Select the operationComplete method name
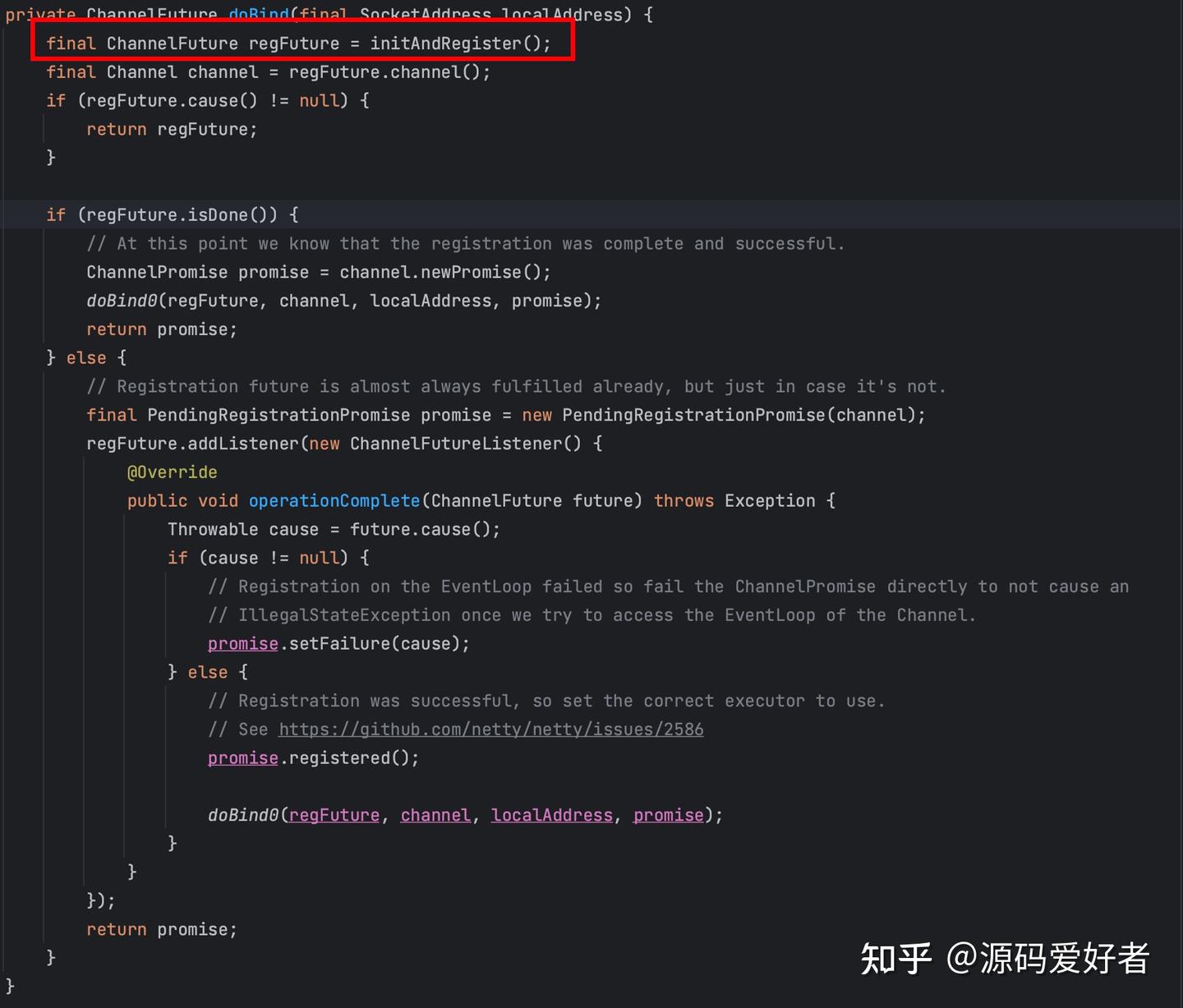This screenshot has height=1008, width=1183. (x=334, y=501)
